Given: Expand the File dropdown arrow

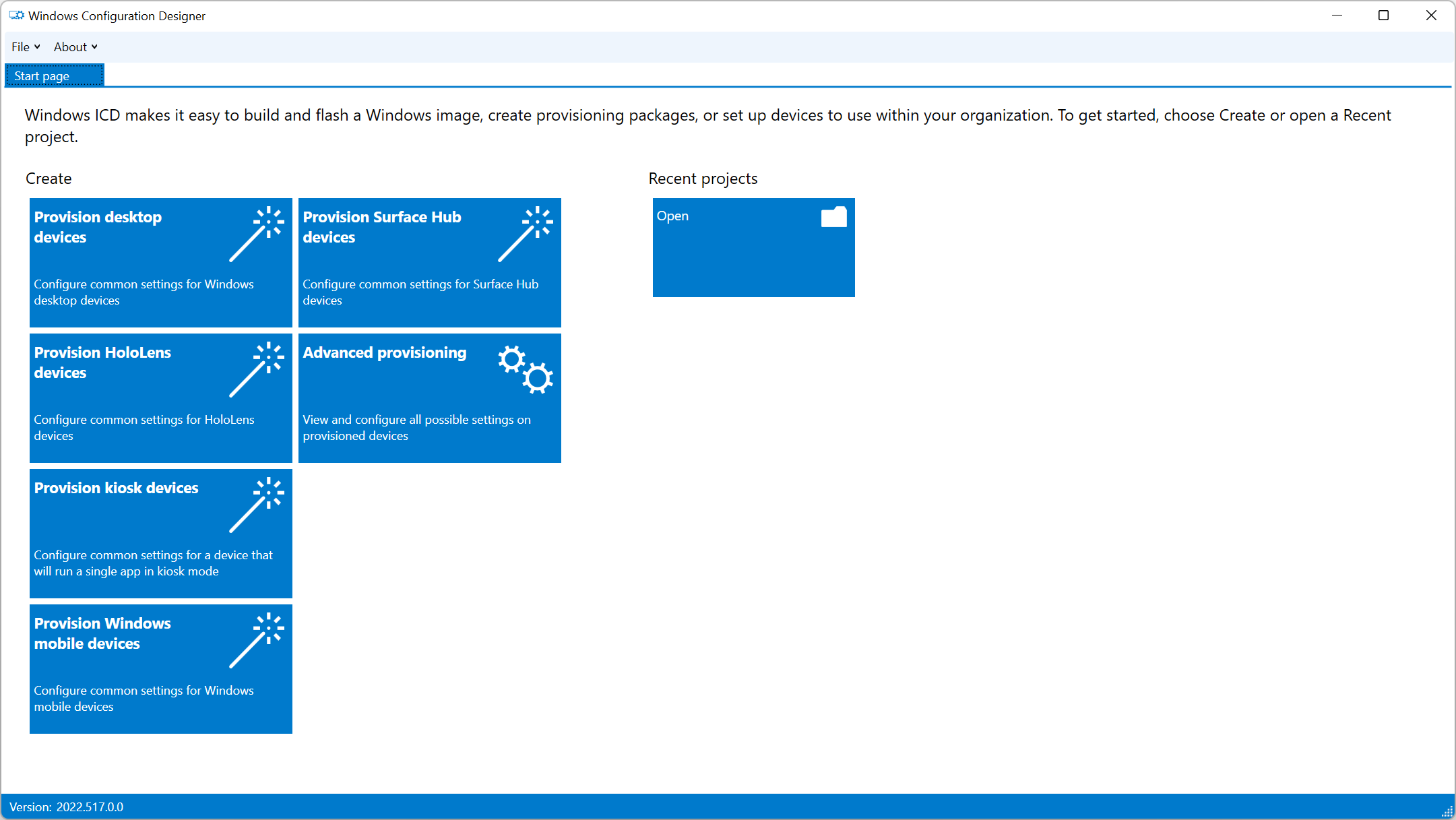Looking at the screenshot, I should tap(36, 47).
